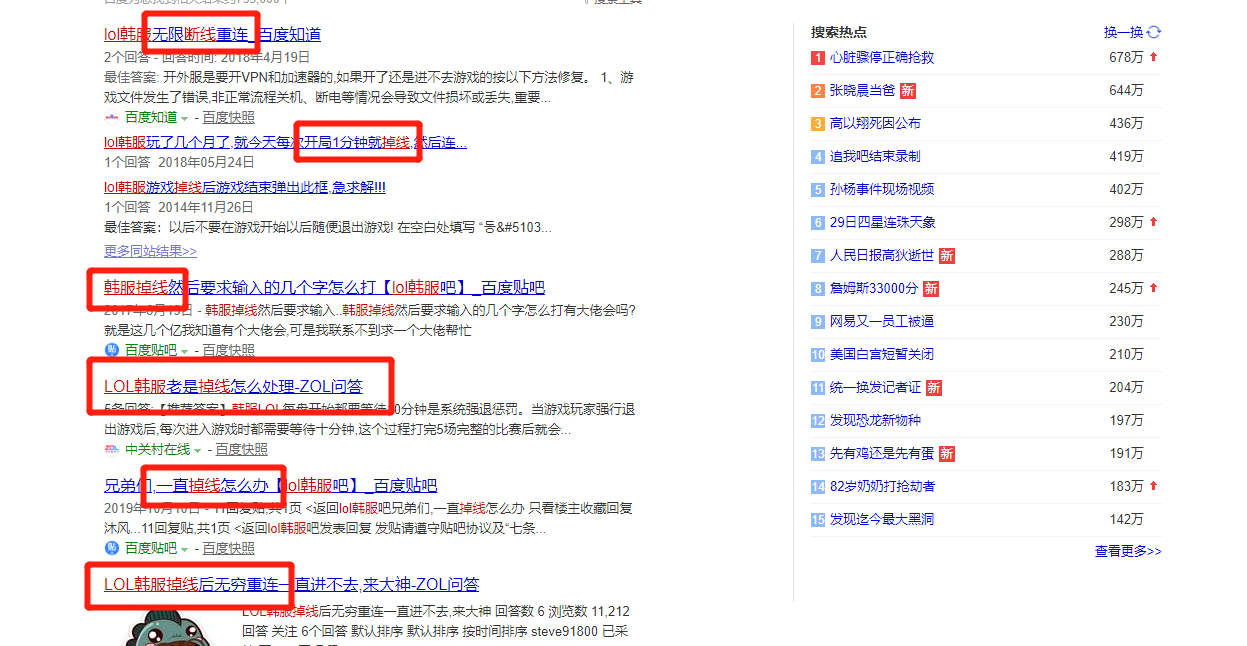This screenshot has height=646, width=1247.
Task: Click the rank 6 badge beside 29日四星连珠天象
Action: (x=818, y=223)
